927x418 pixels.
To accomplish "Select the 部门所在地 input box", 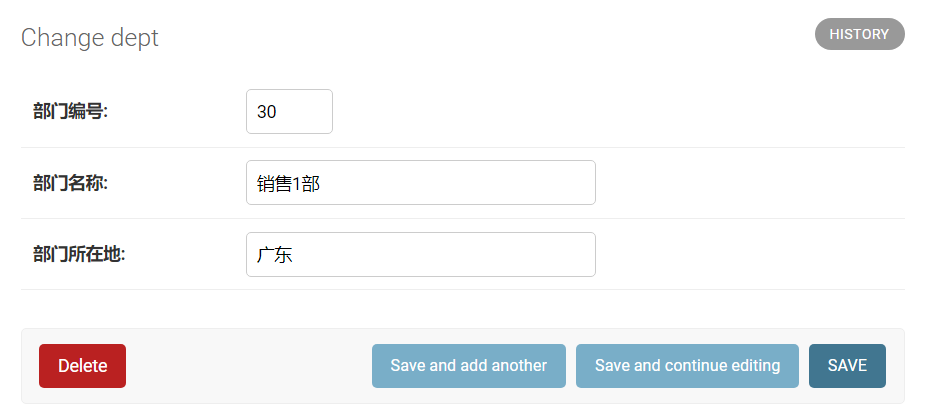I will coord(420,255).
